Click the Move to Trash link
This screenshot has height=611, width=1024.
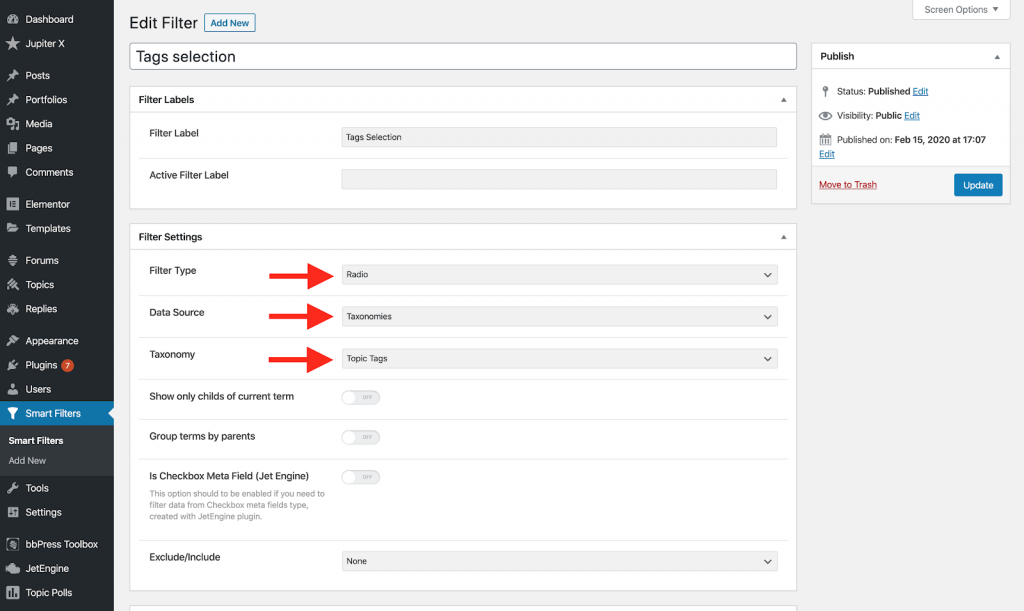(848, 184)
